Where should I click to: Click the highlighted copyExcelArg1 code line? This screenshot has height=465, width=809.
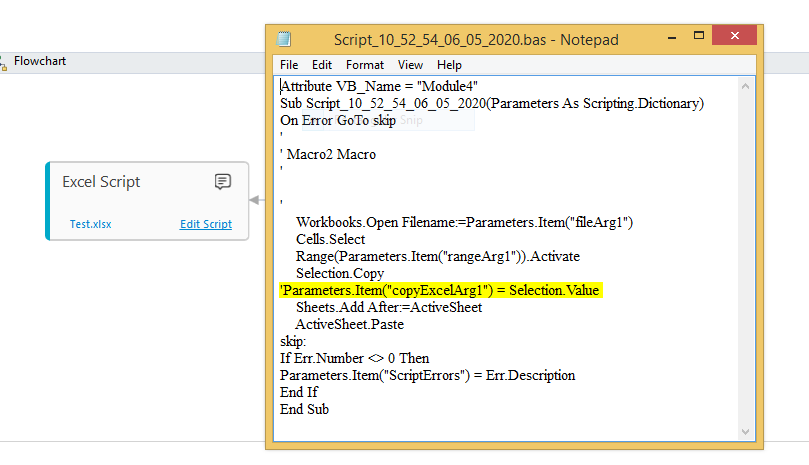[440, 290]
